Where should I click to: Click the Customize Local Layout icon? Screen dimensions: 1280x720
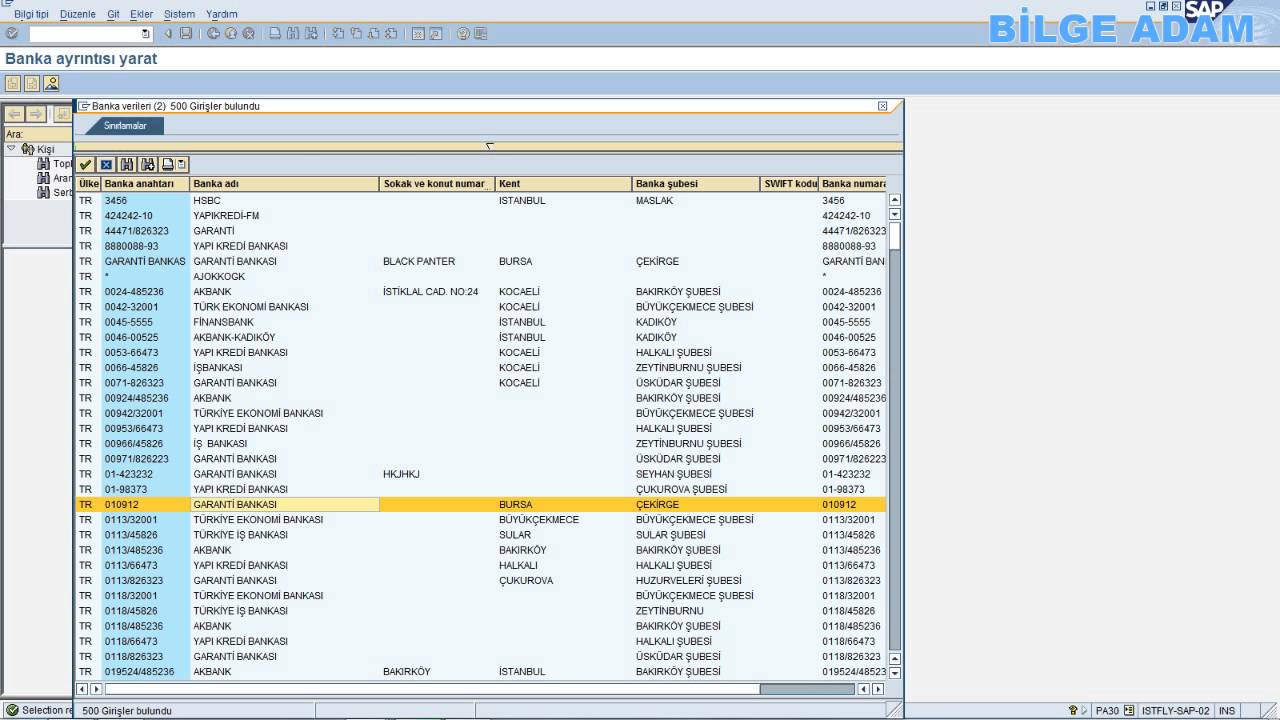[481, 34]
